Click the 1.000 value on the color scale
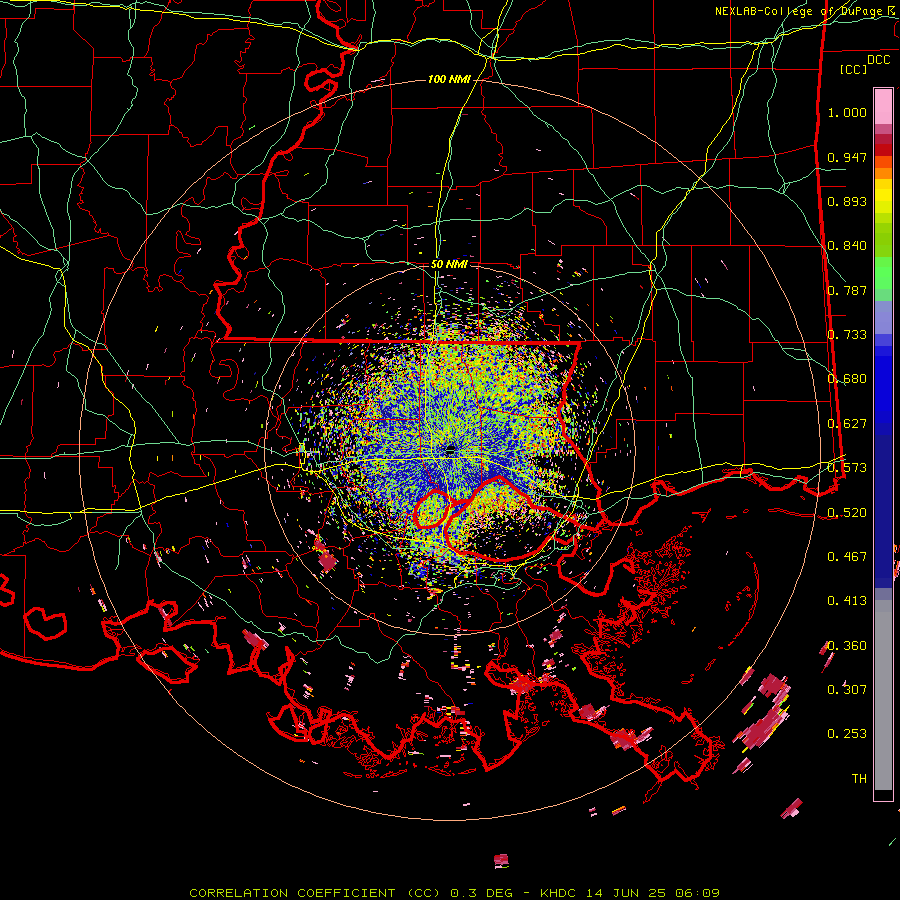Image resolution: width=900 pixels, height=900 pixels. [x=847, y=112]
